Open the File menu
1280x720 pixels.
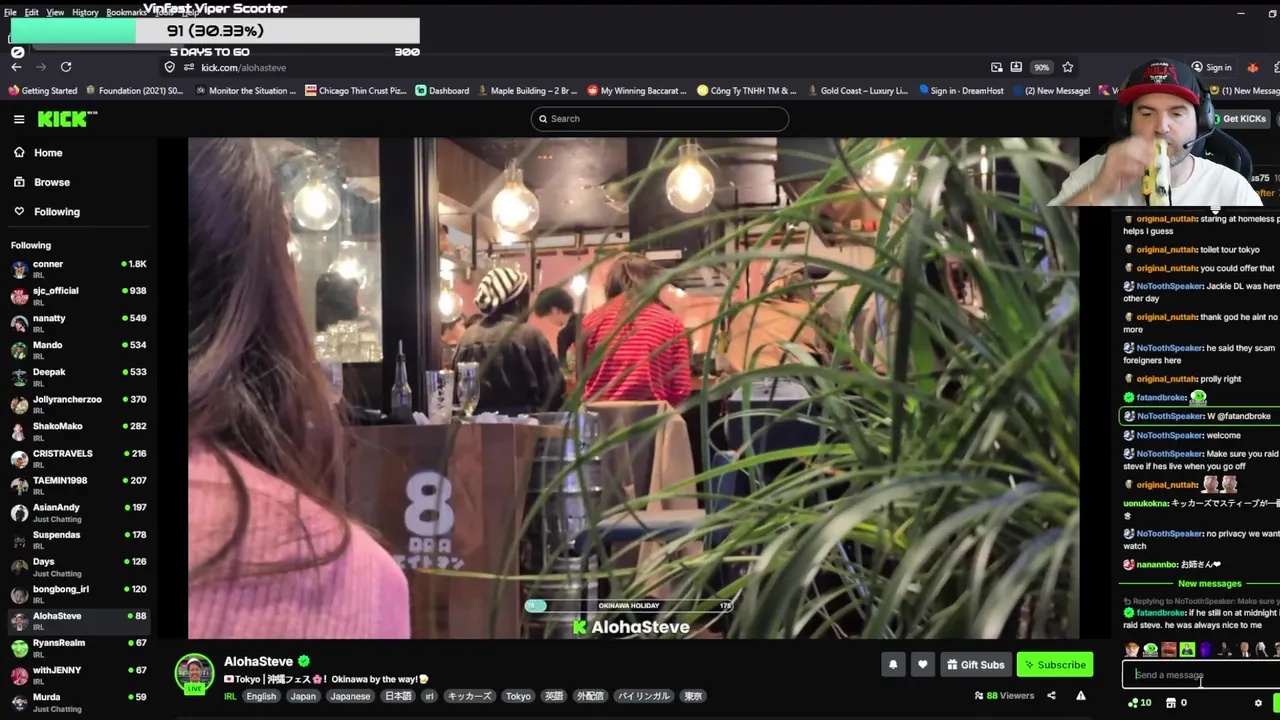click(x=10, y=12)
